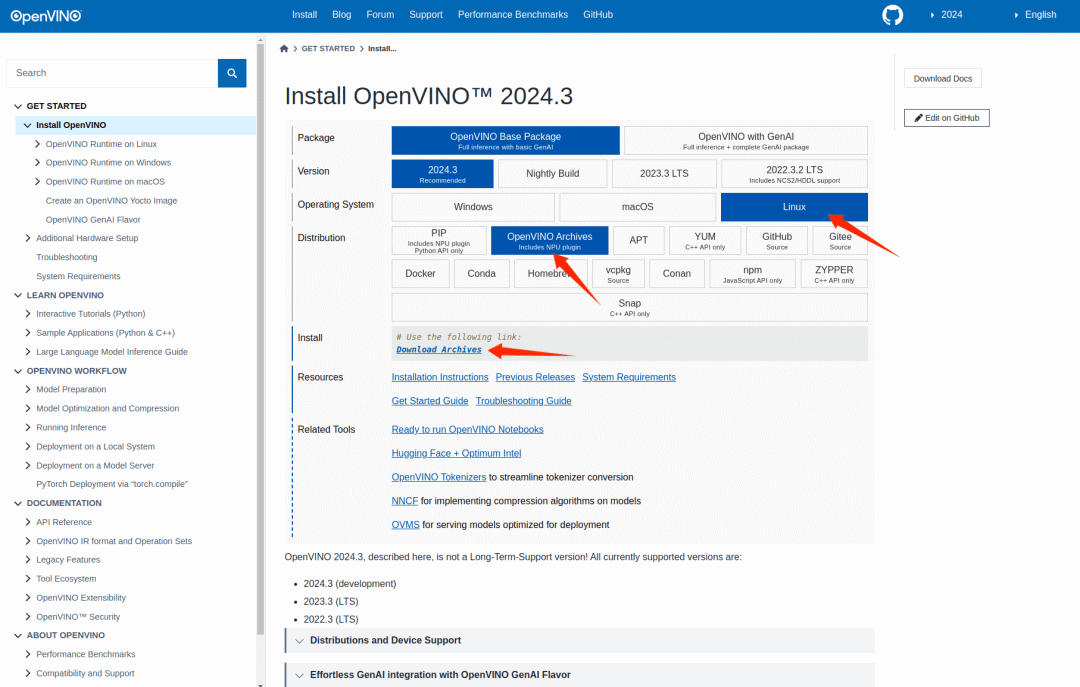Expand Interactive Tutorials (Python) node
Viewport: 1080px width, 687px height.
click(28, 314)
